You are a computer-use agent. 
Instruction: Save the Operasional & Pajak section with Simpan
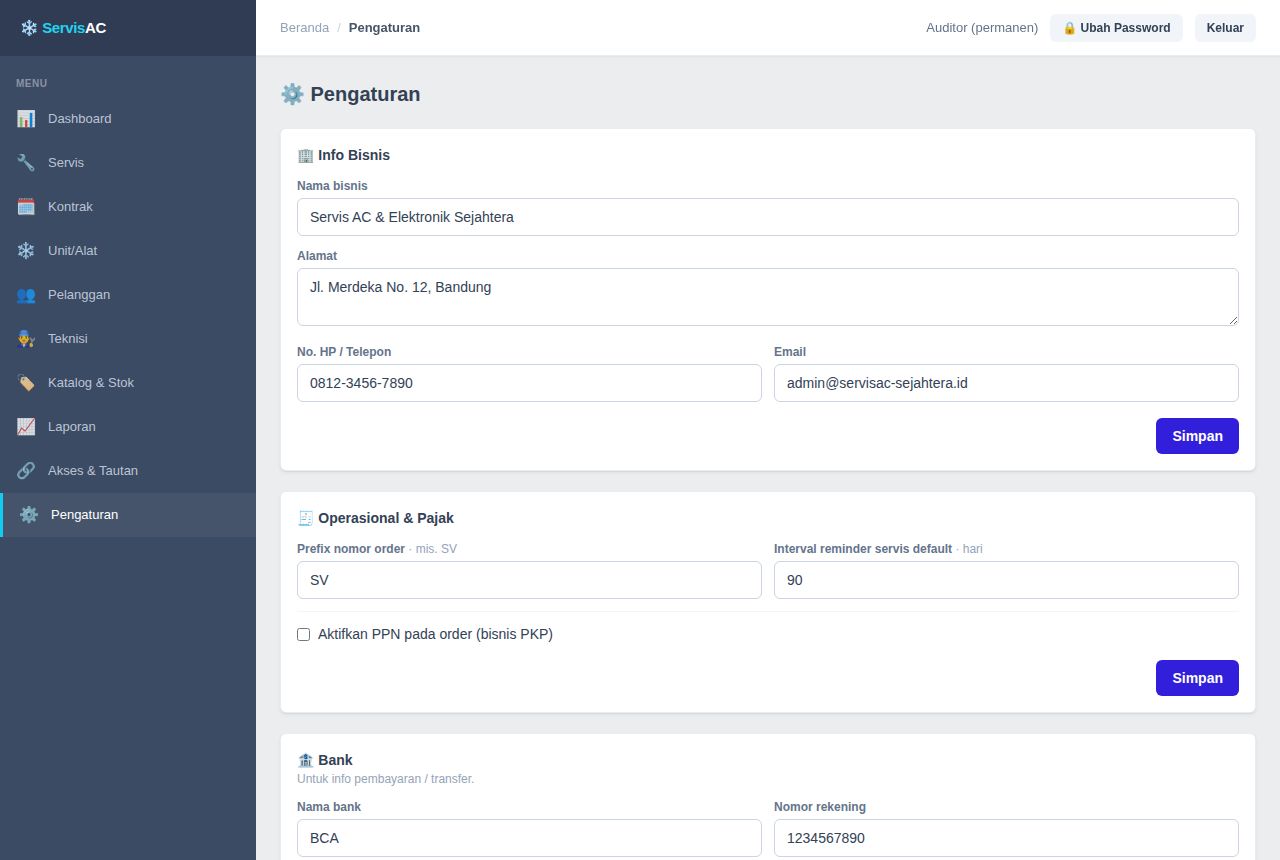click(1197, 678)
